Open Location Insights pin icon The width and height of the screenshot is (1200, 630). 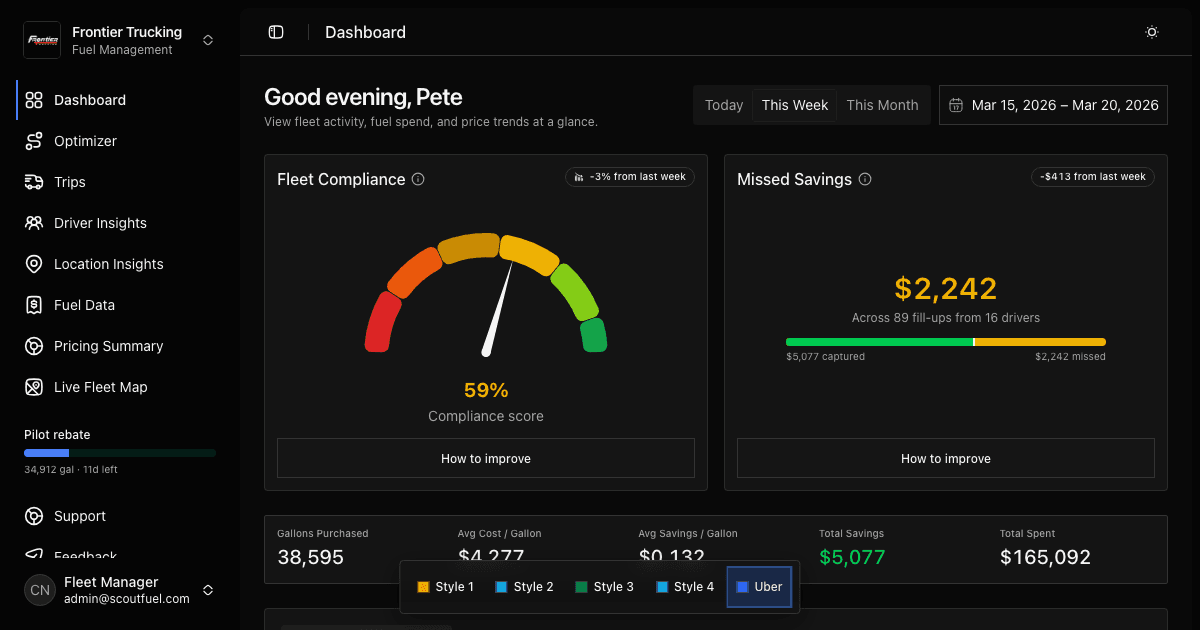pyautogui.click(x=34, y=264)
